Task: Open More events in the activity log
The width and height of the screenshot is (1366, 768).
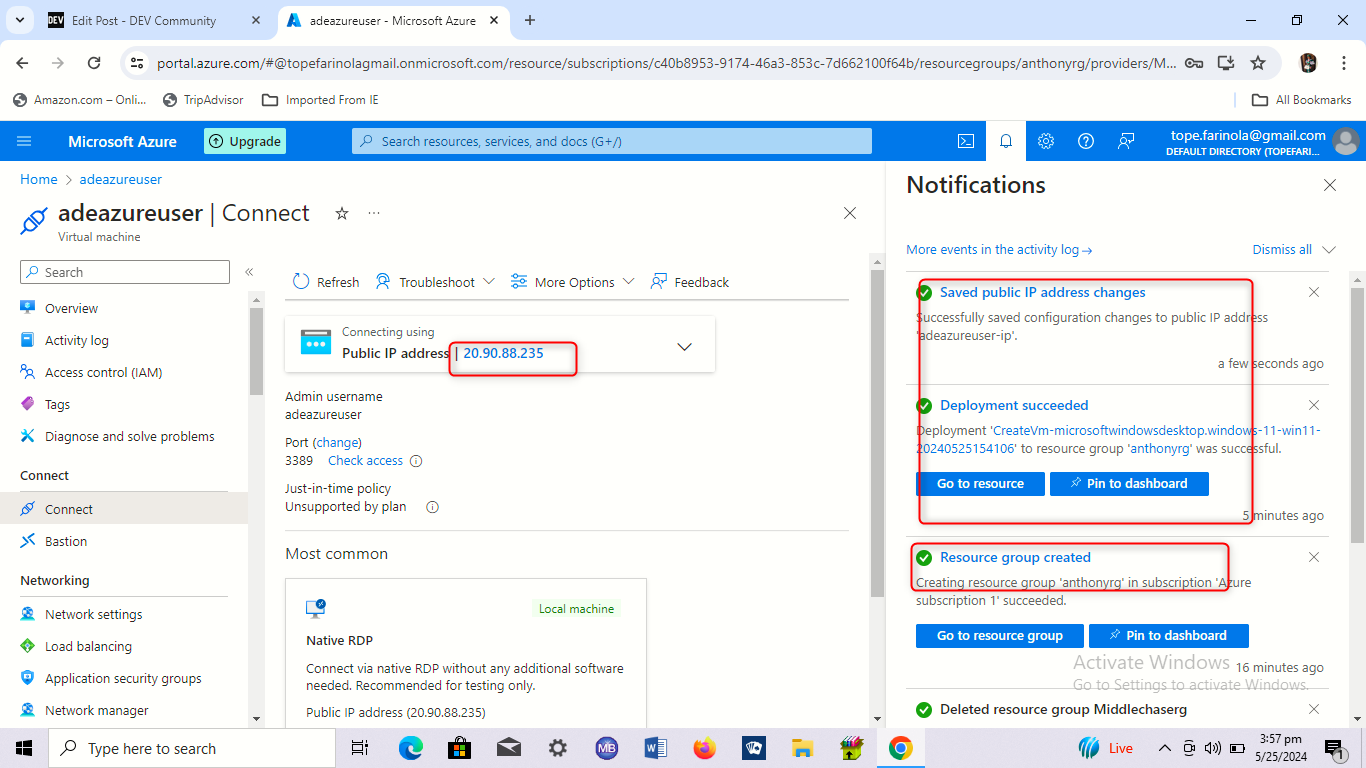Action: tap(999, 250)
